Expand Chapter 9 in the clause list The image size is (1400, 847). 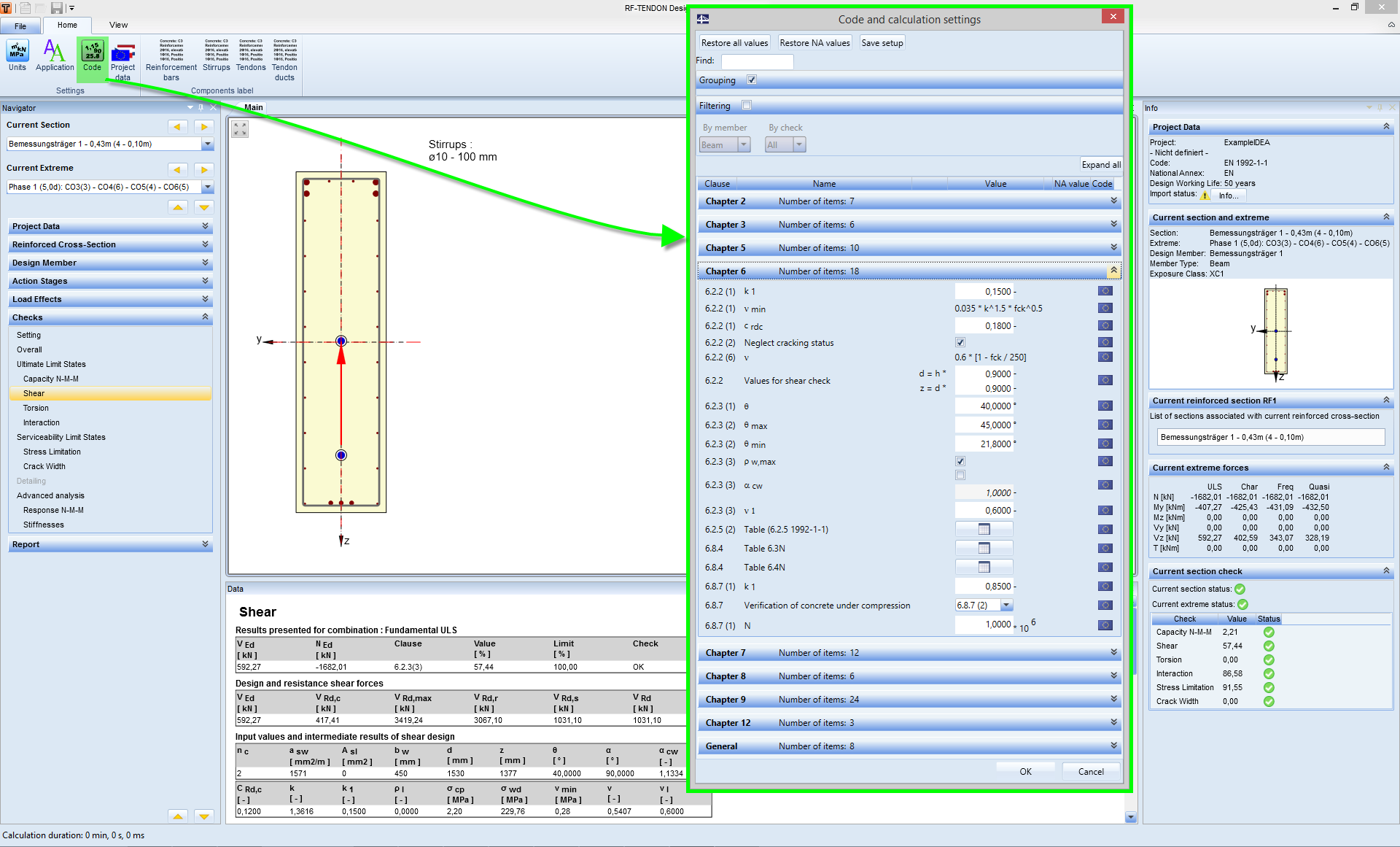pos(1113,699)
